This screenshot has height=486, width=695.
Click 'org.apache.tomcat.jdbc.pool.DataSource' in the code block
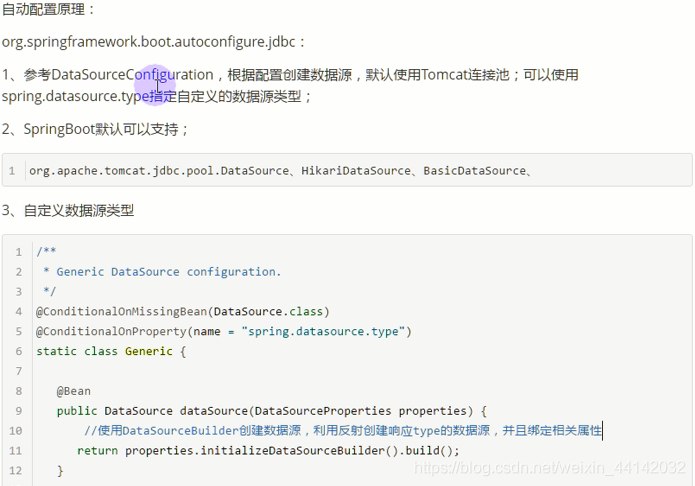159,171
